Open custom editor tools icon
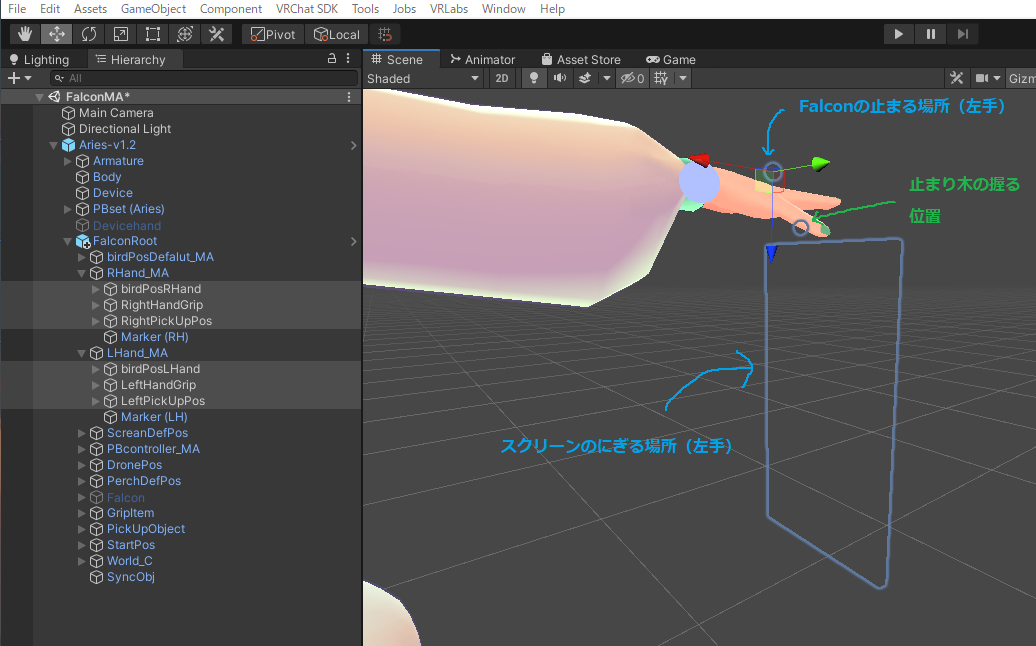 217,34
